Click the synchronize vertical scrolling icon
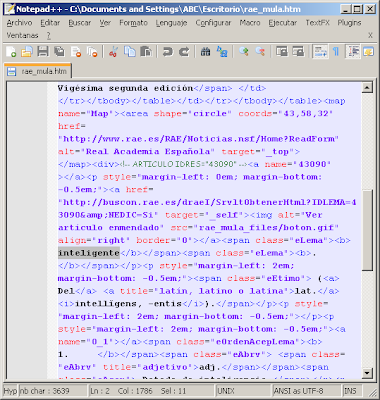 (x=282, y=52)
